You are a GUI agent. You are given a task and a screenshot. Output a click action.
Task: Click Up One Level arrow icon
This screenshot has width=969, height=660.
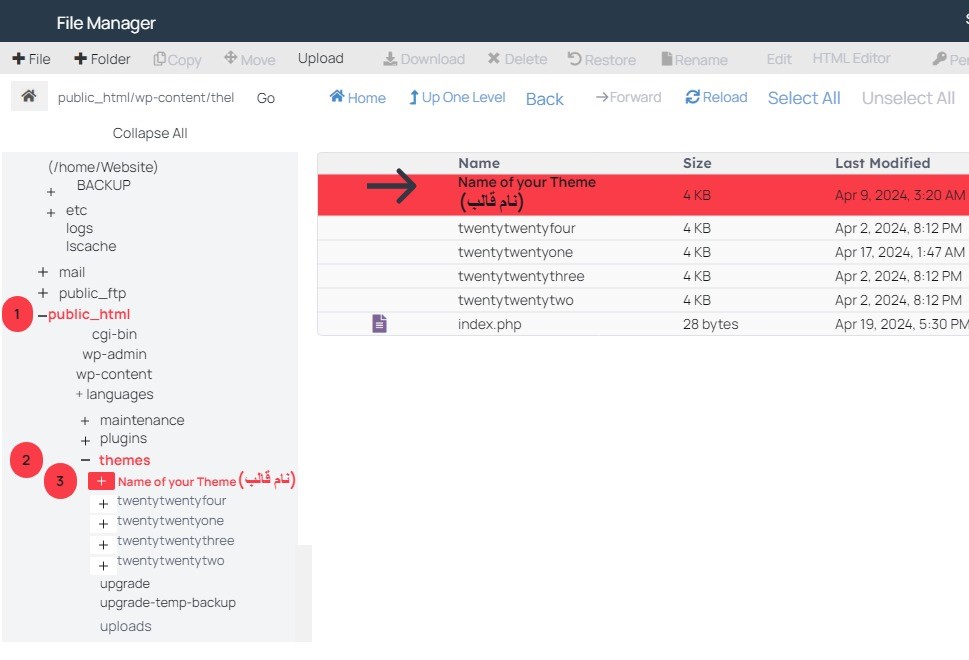click(413, 98)
